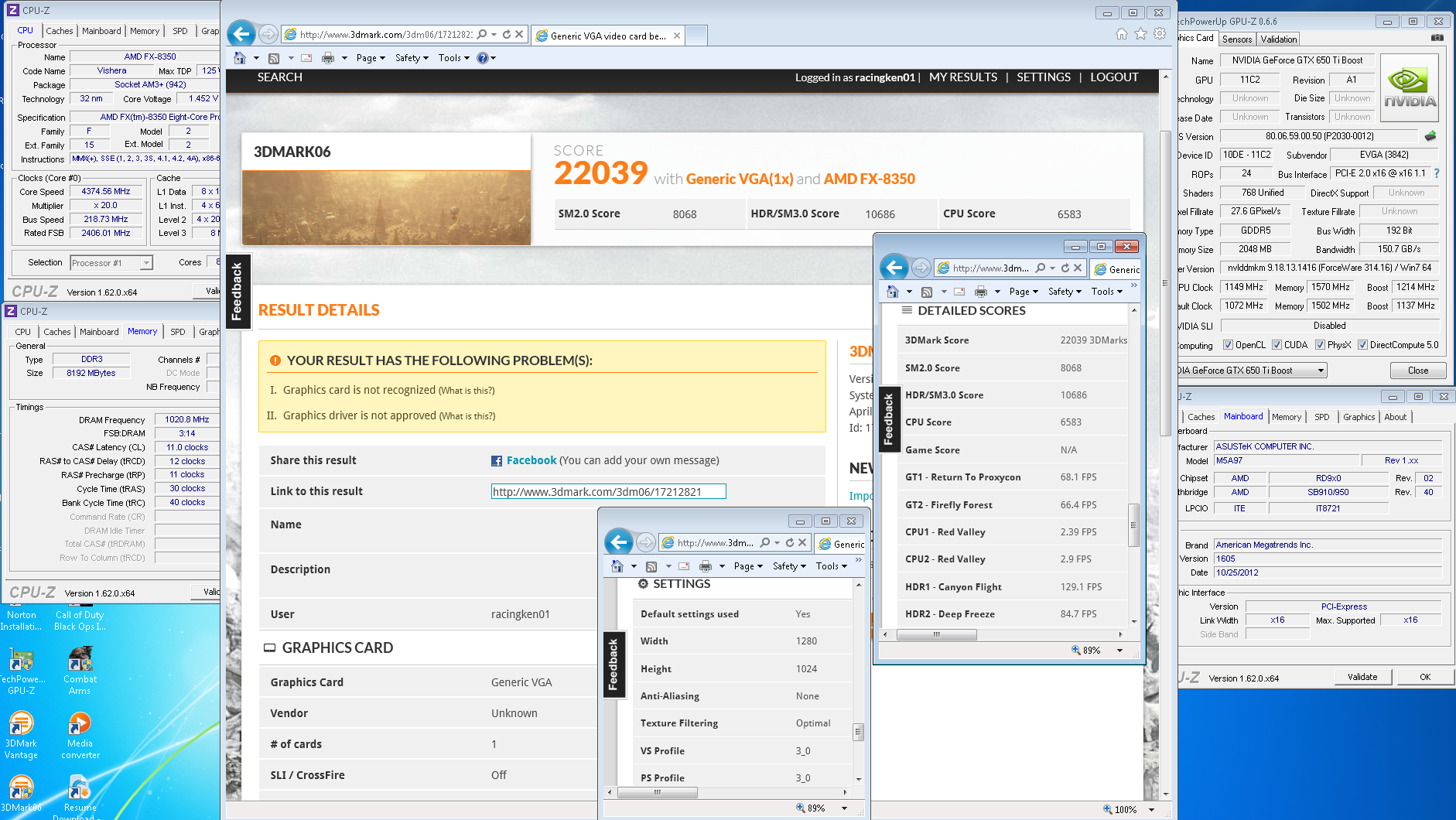1456x820 pixels.
Task: Open TechPowerUp GPU-Z desktop shortcut
Action: (21, 671)
